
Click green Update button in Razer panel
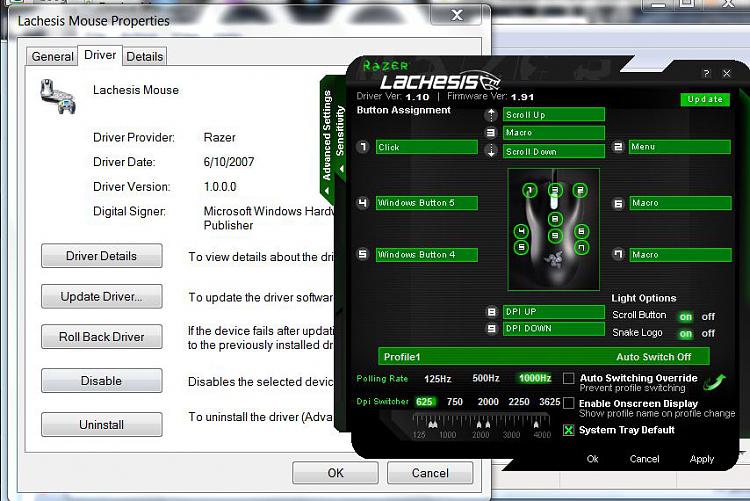click(705, 99)
